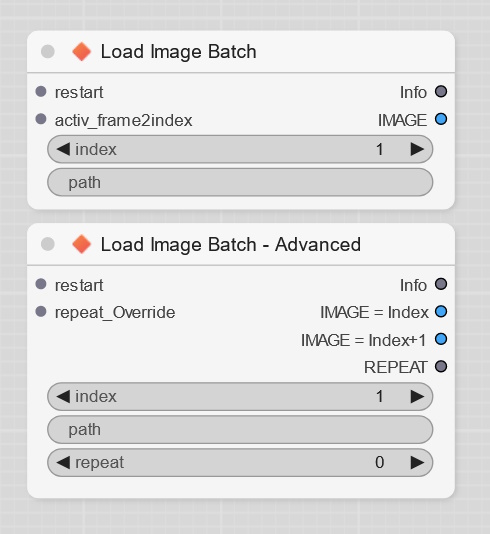Increase index value in Load Image Batch node

pos(417,149)
